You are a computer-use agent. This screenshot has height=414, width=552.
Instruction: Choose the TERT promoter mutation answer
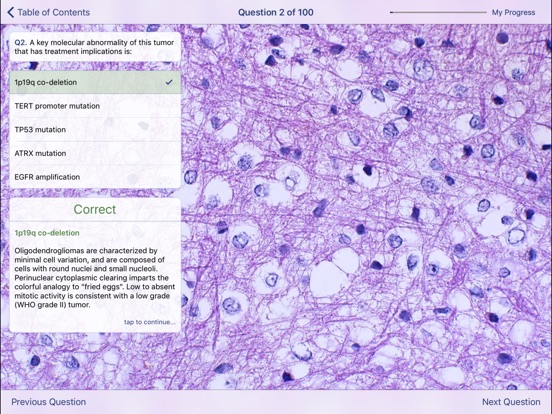[95, 106]
